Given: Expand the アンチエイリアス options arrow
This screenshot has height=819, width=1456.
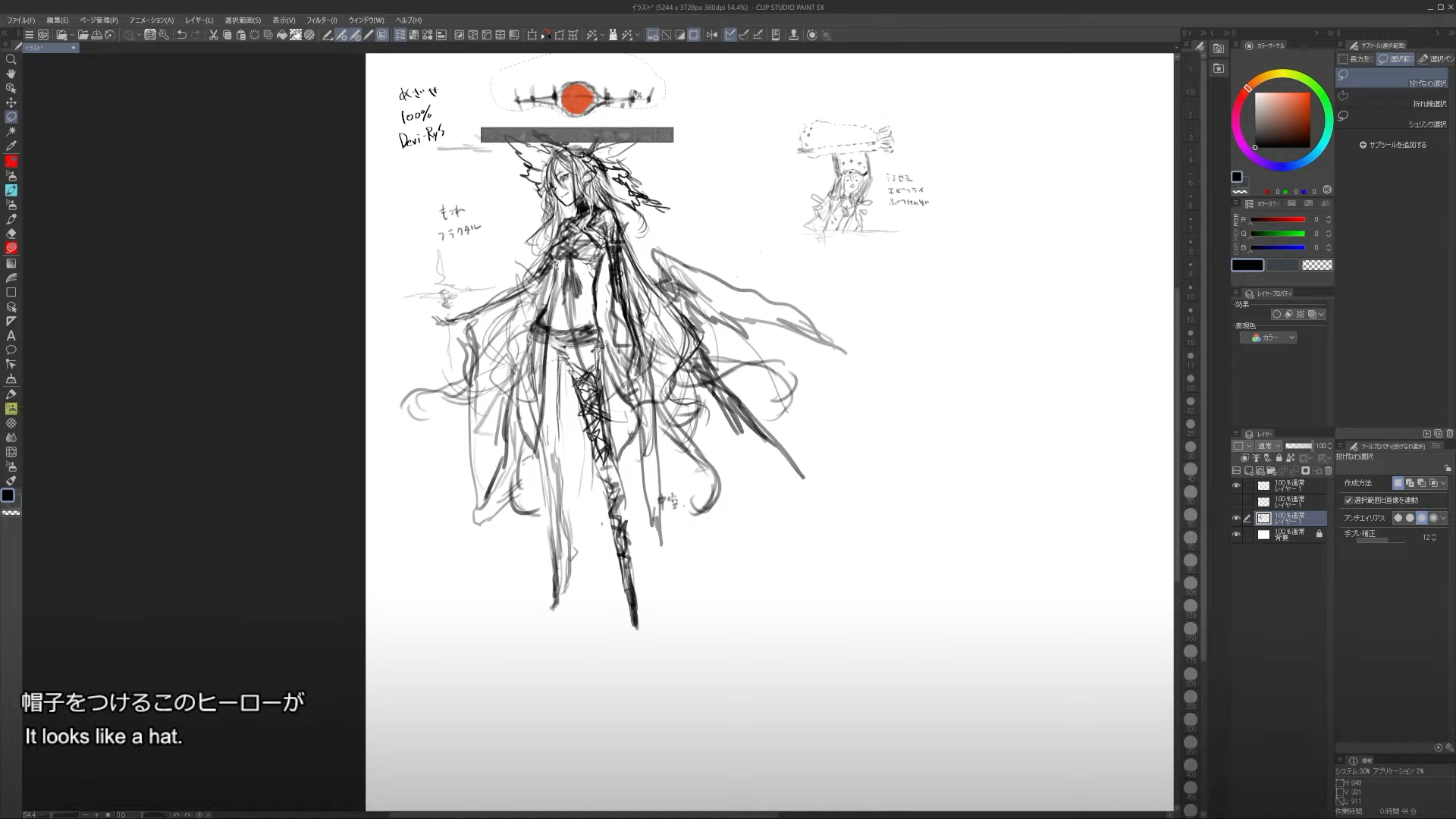Looking at the screenshot, I should coord(1443,518).
